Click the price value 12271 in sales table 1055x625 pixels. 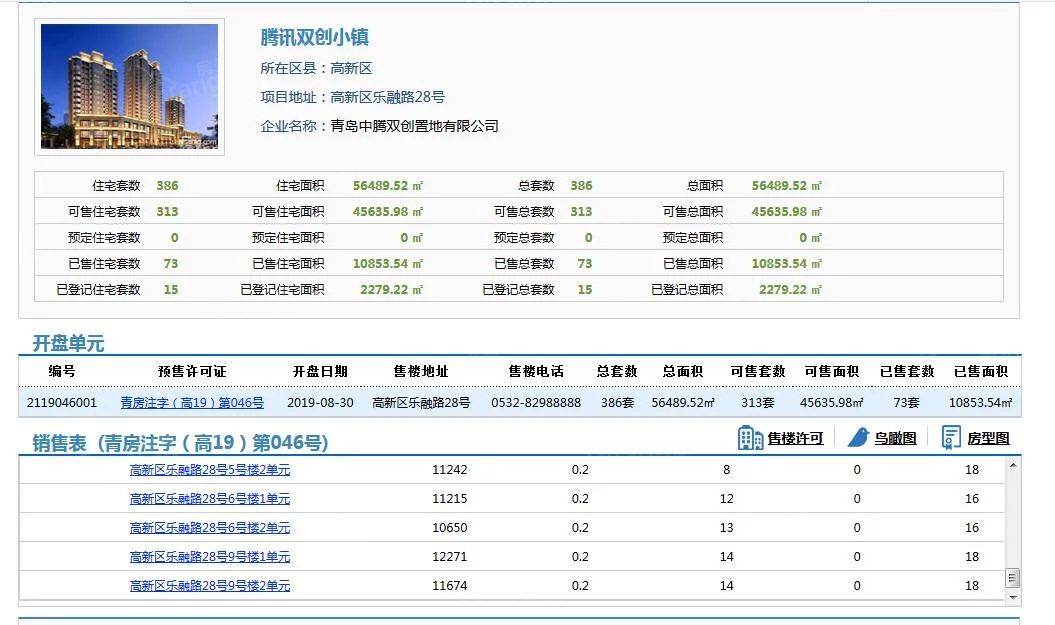(449, 556)
